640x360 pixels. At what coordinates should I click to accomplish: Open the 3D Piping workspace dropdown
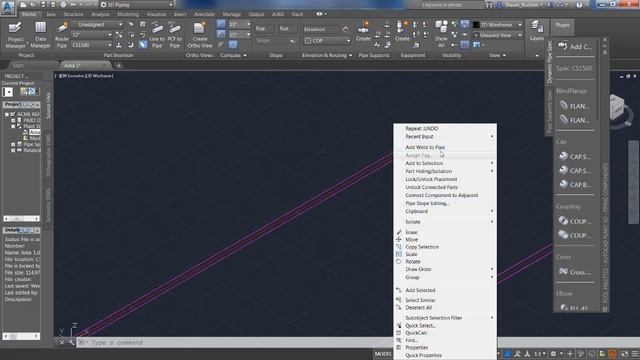click(137, 4)
